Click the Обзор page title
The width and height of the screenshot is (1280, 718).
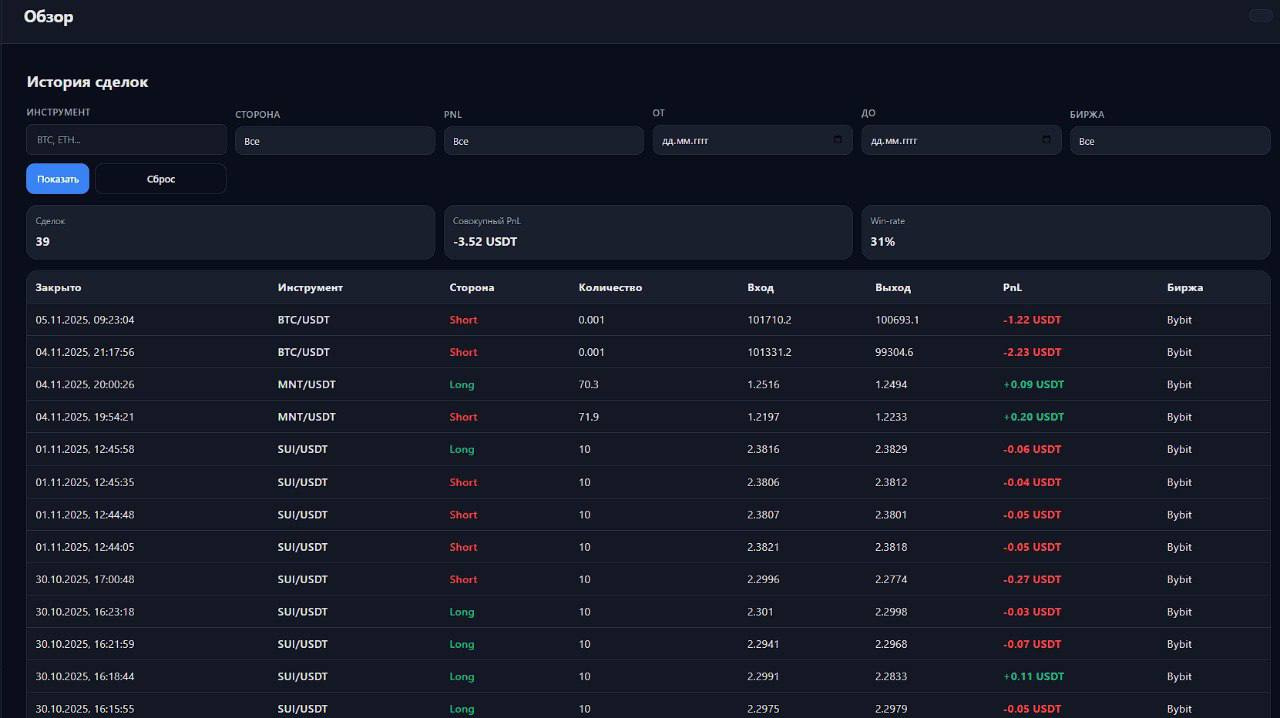click(48, 16)
